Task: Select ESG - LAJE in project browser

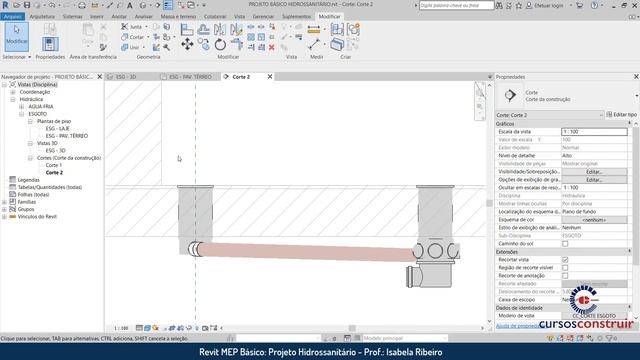Action: [x=58, y=129]
